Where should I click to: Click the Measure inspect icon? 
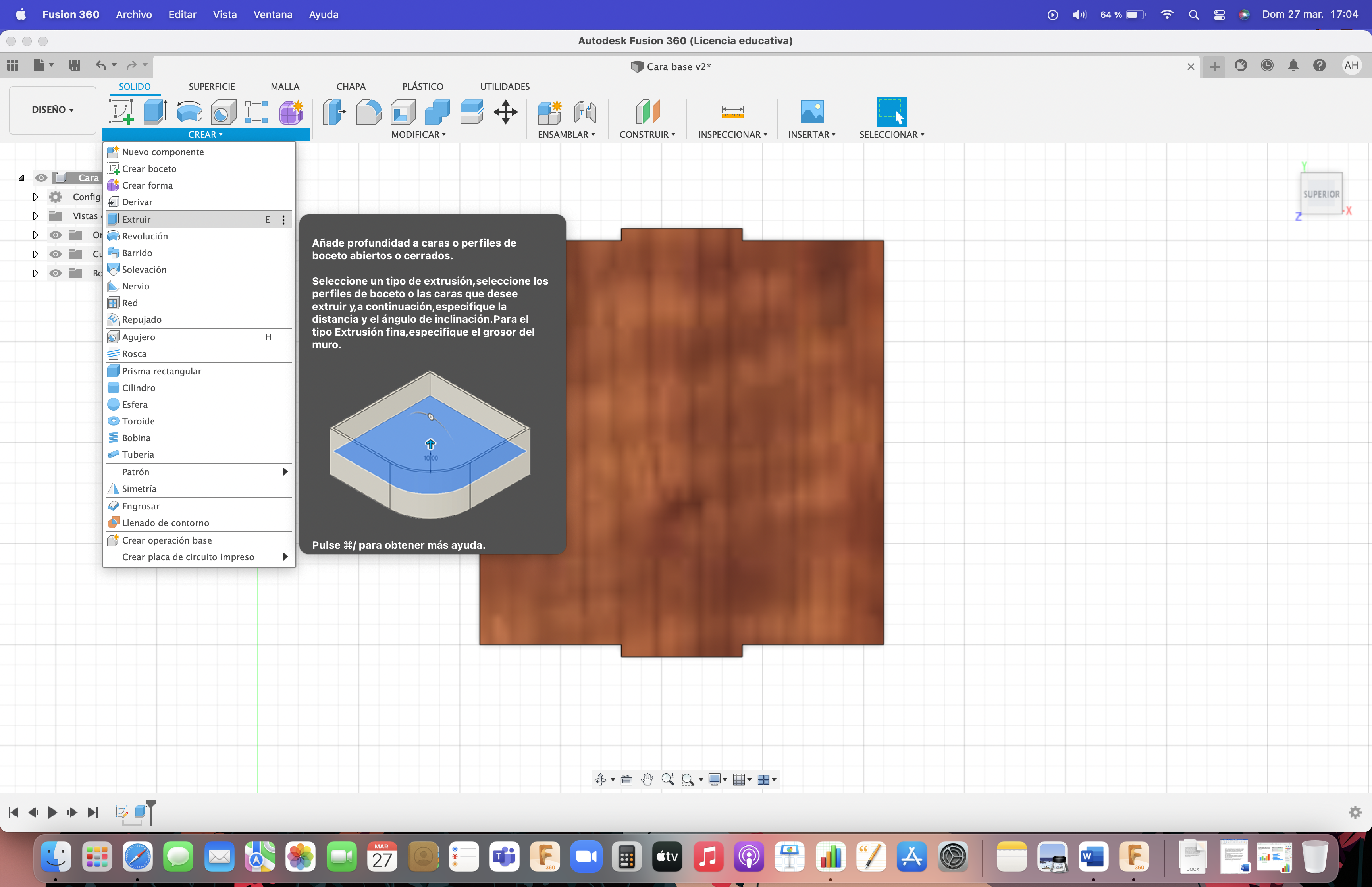pos(732,112)
